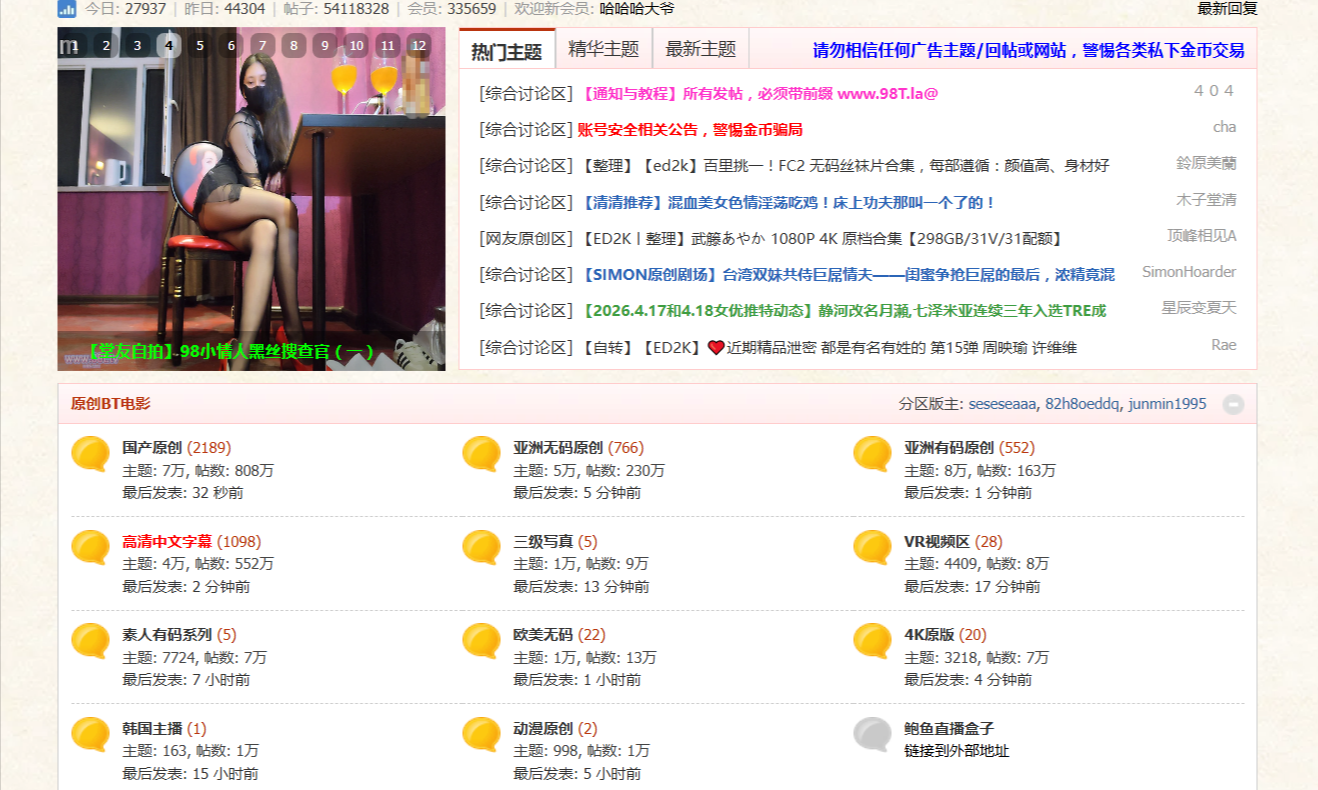Select slide number 7 in the slideshow
Screen dimensions: 1318x790
pos(262,45)
